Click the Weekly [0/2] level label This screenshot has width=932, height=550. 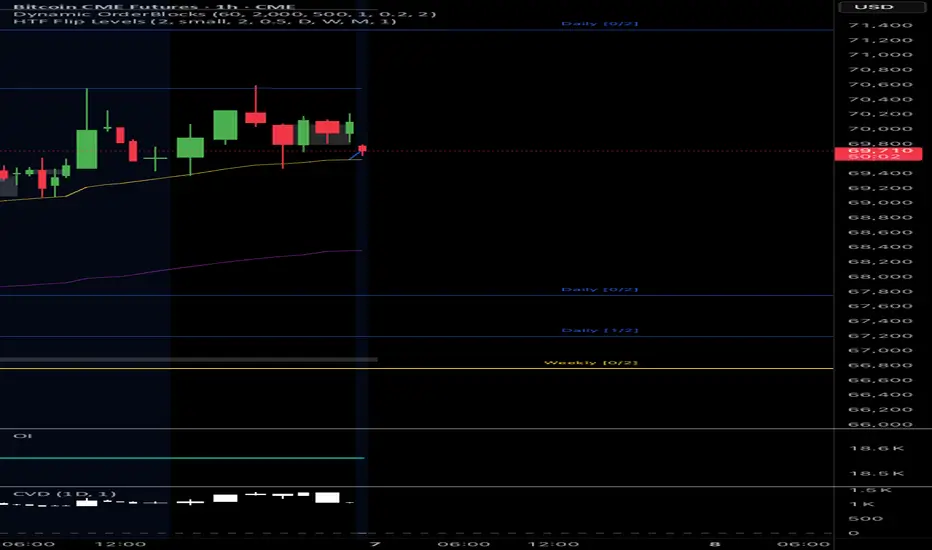tap(591, 362)
